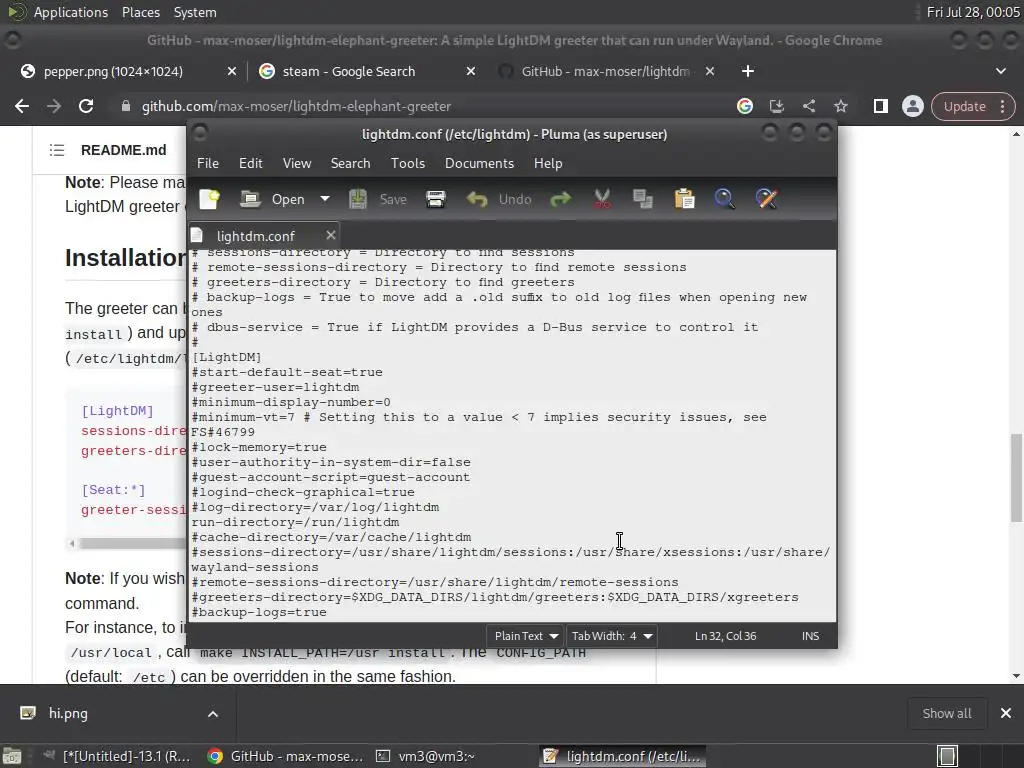Paste clipboard using the paste icon

[684, 199]
